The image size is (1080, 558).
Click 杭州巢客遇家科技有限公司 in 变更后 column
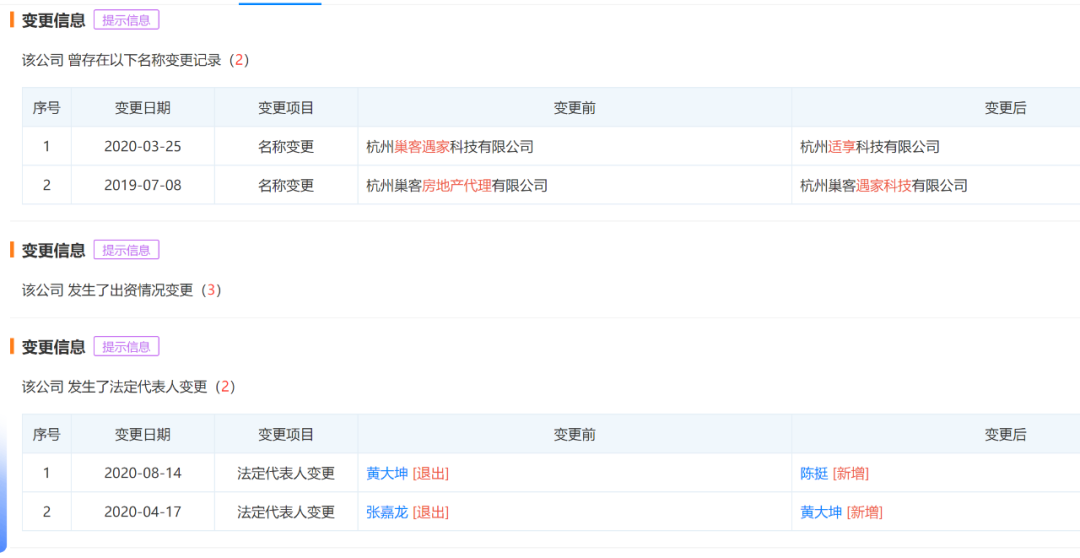coord(884,185)
